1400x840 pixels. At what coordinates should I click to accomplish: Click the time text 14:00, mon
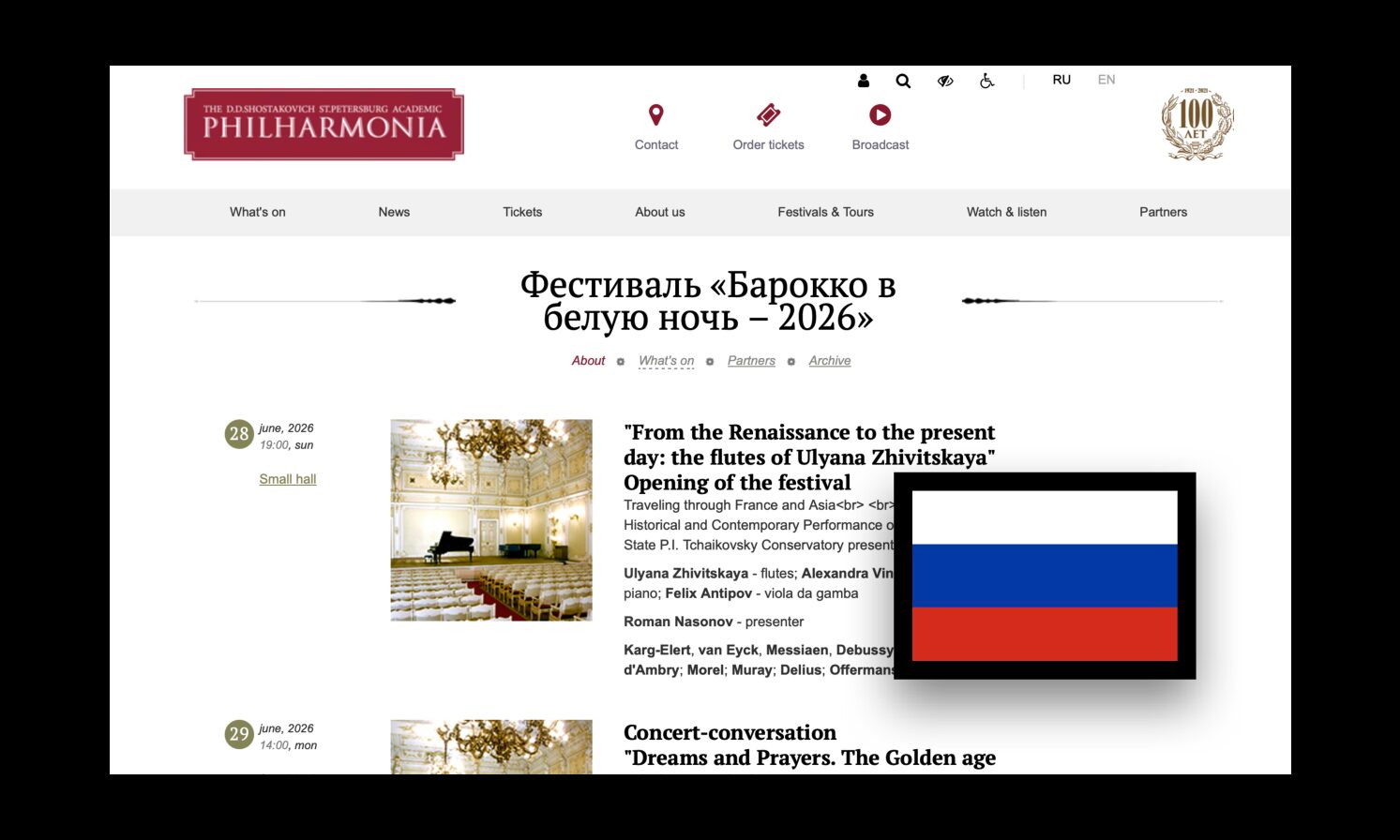[289, 745]
